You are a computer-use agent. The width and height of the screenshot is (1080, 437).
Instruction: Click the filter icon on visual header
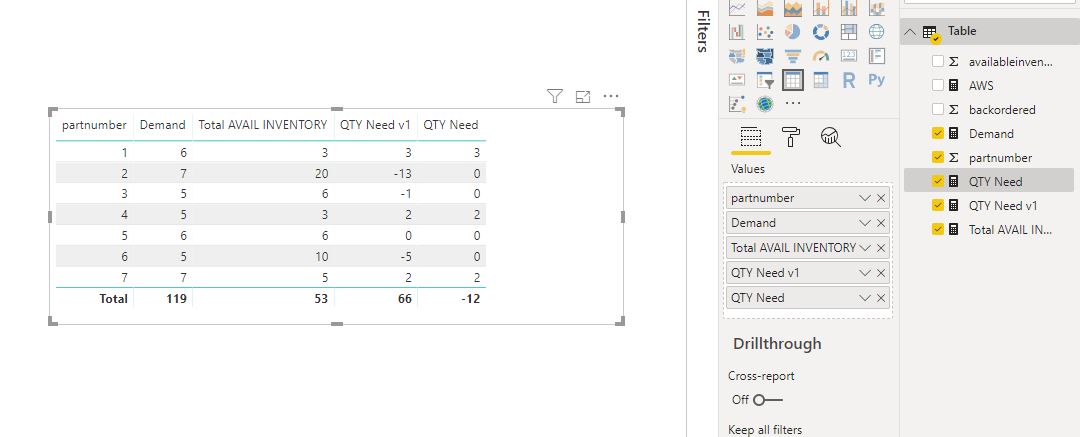point(554,96)
